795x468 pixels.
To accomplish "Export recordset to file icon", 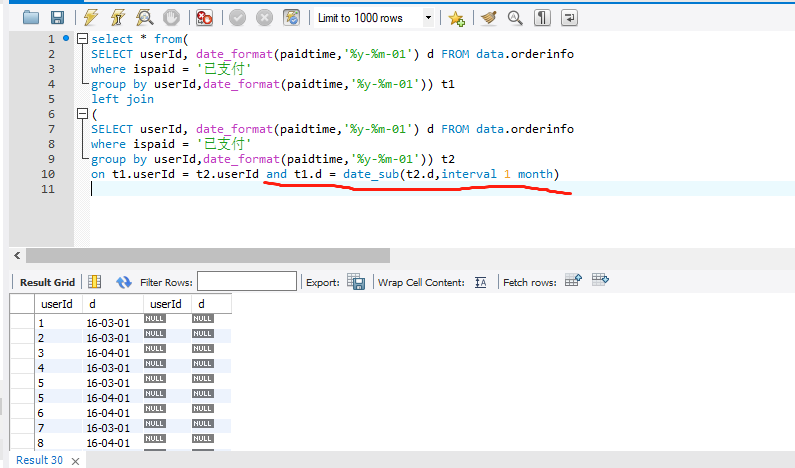I will coord(356,281).
